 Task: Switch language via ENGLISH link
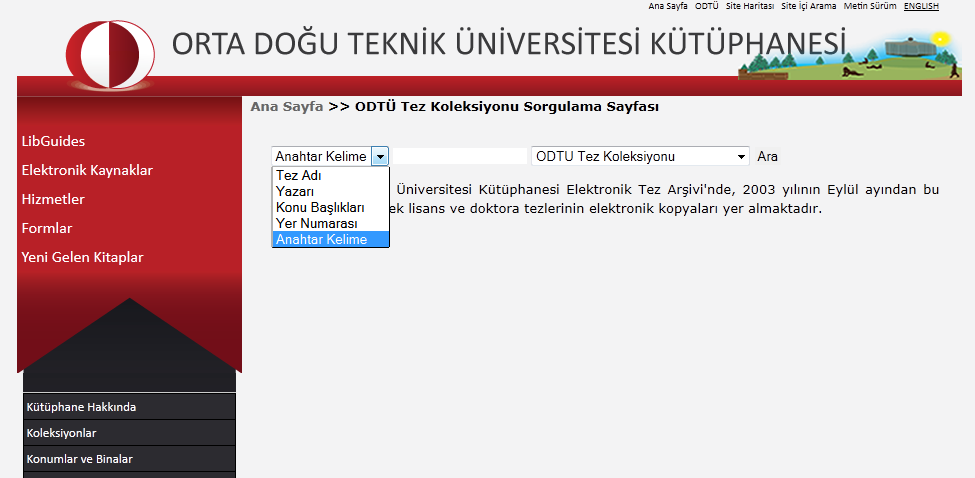pyautogui.click(x=921, y=6)
